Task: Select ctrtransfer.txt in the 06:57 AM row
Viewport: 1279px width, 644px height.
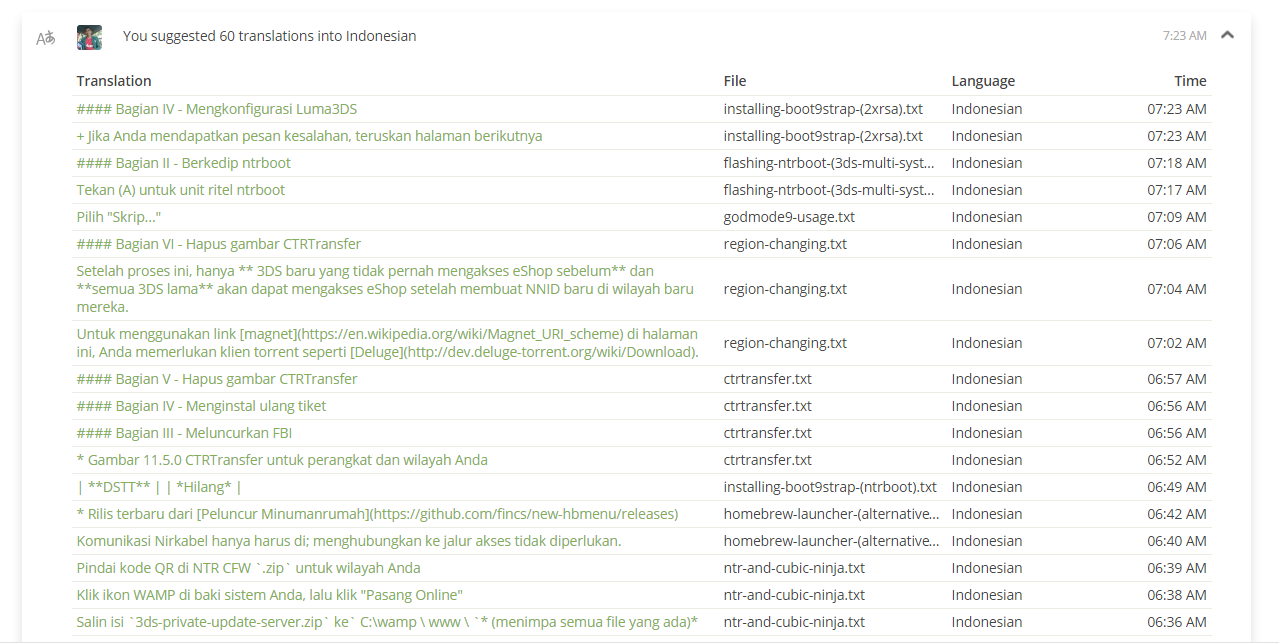Action: pos(768,379)
